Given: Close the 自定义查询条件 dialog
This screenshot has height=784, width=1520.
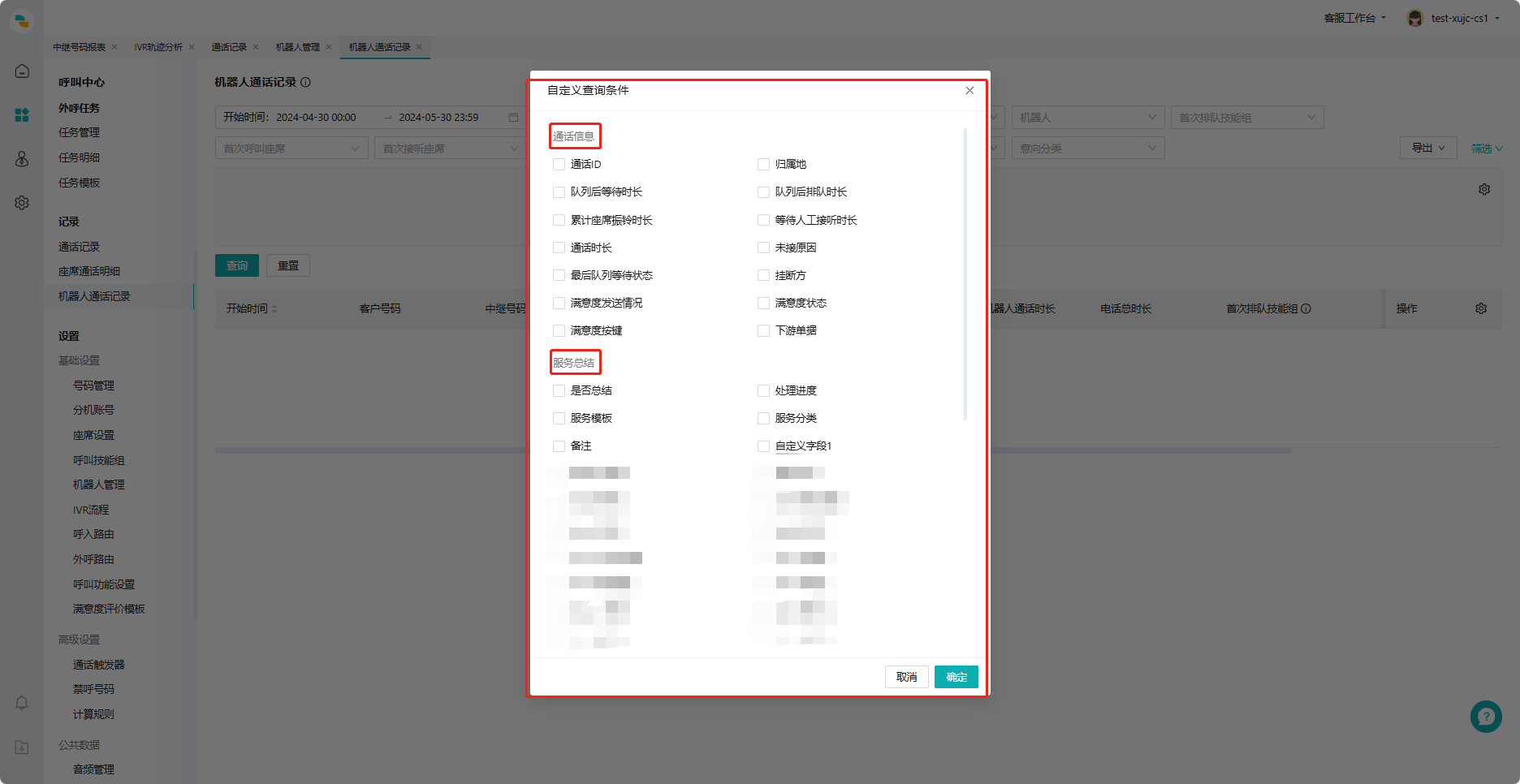Looking at the screenshot, I should point(969,90).
